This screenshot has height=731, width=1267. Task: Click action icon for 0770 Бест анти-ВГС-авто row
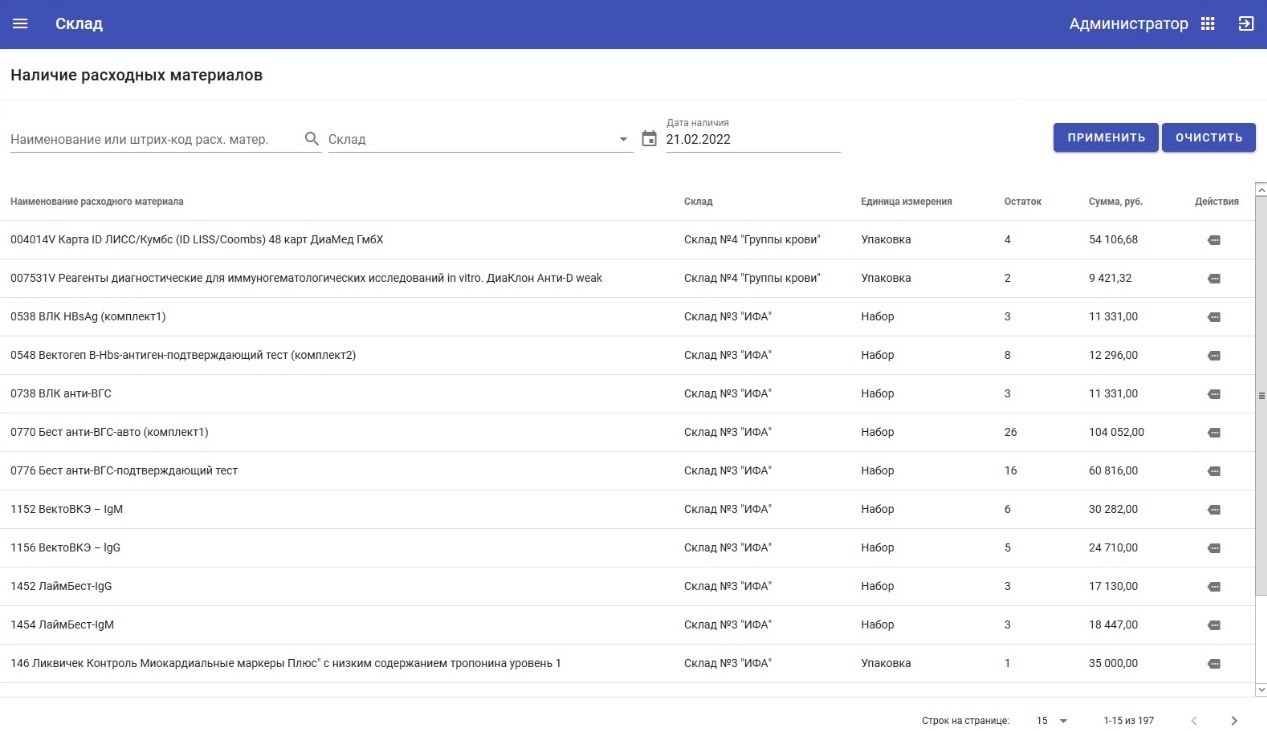[x=1214, y=432]
